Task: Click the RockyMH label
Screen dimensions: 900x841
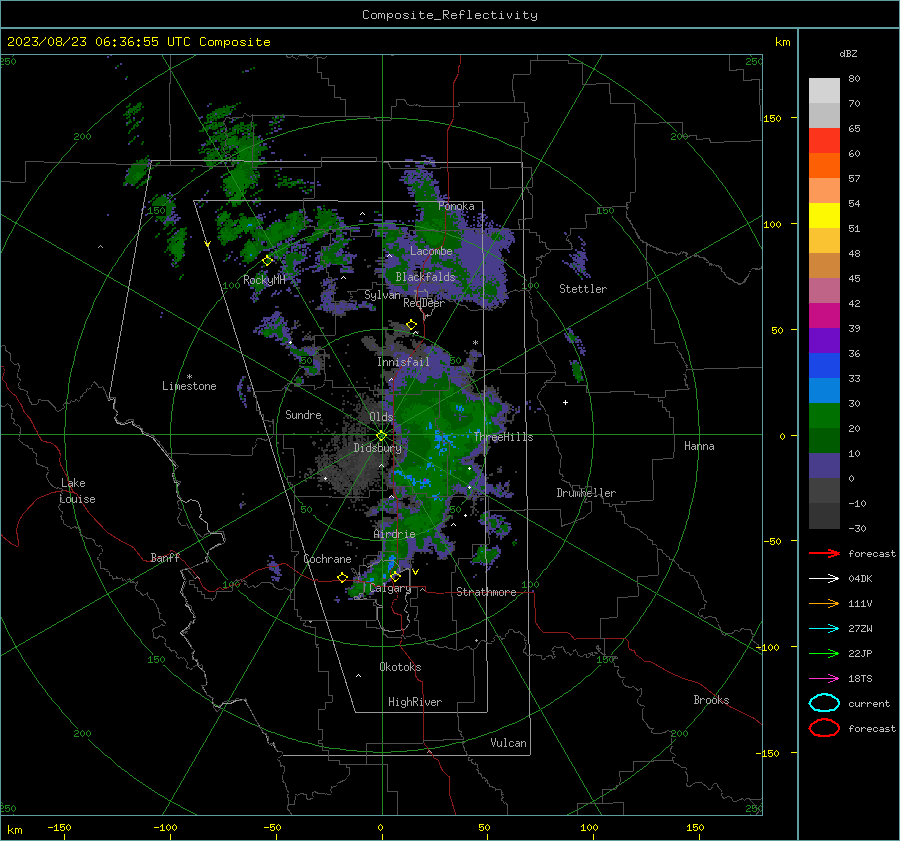Action: tap(264, 280)
